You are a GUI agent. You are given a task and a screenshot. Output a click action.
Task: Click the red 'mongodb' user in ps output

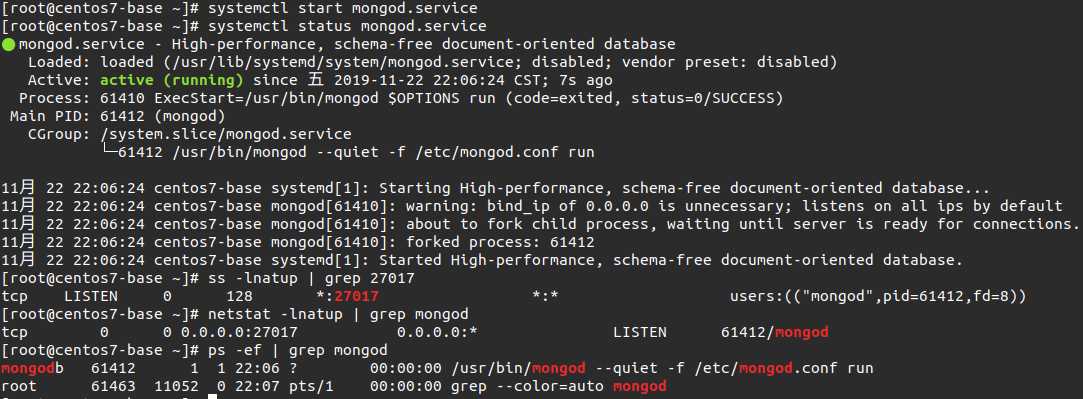[x=32, y=369]
